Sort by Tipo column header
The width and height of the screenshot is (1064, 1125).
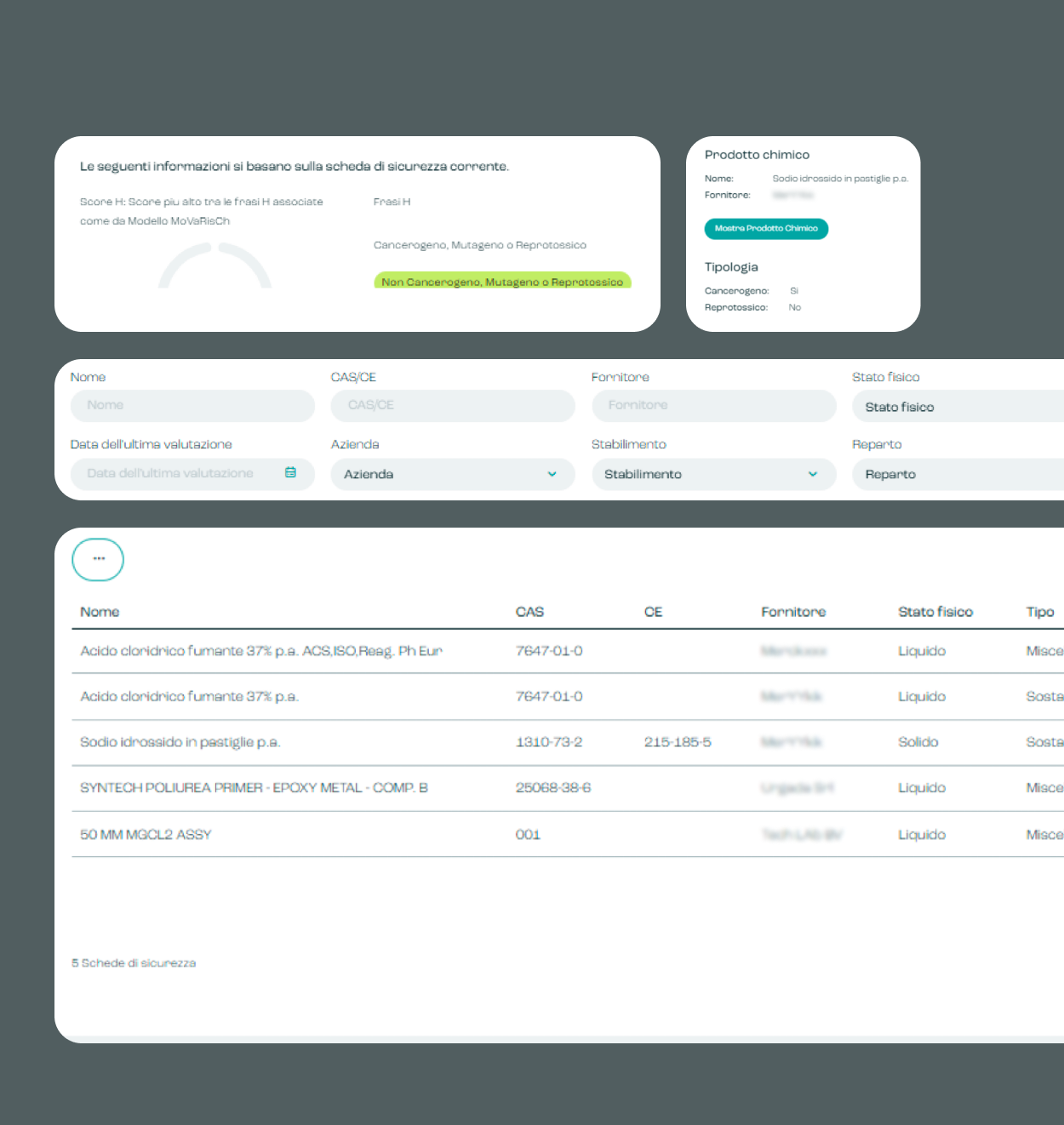click(1040, 612)
